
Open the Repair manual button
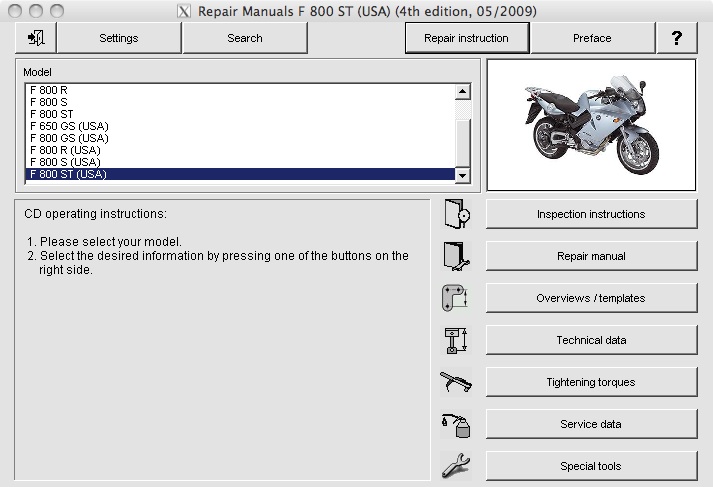click(x=591, y=256)
